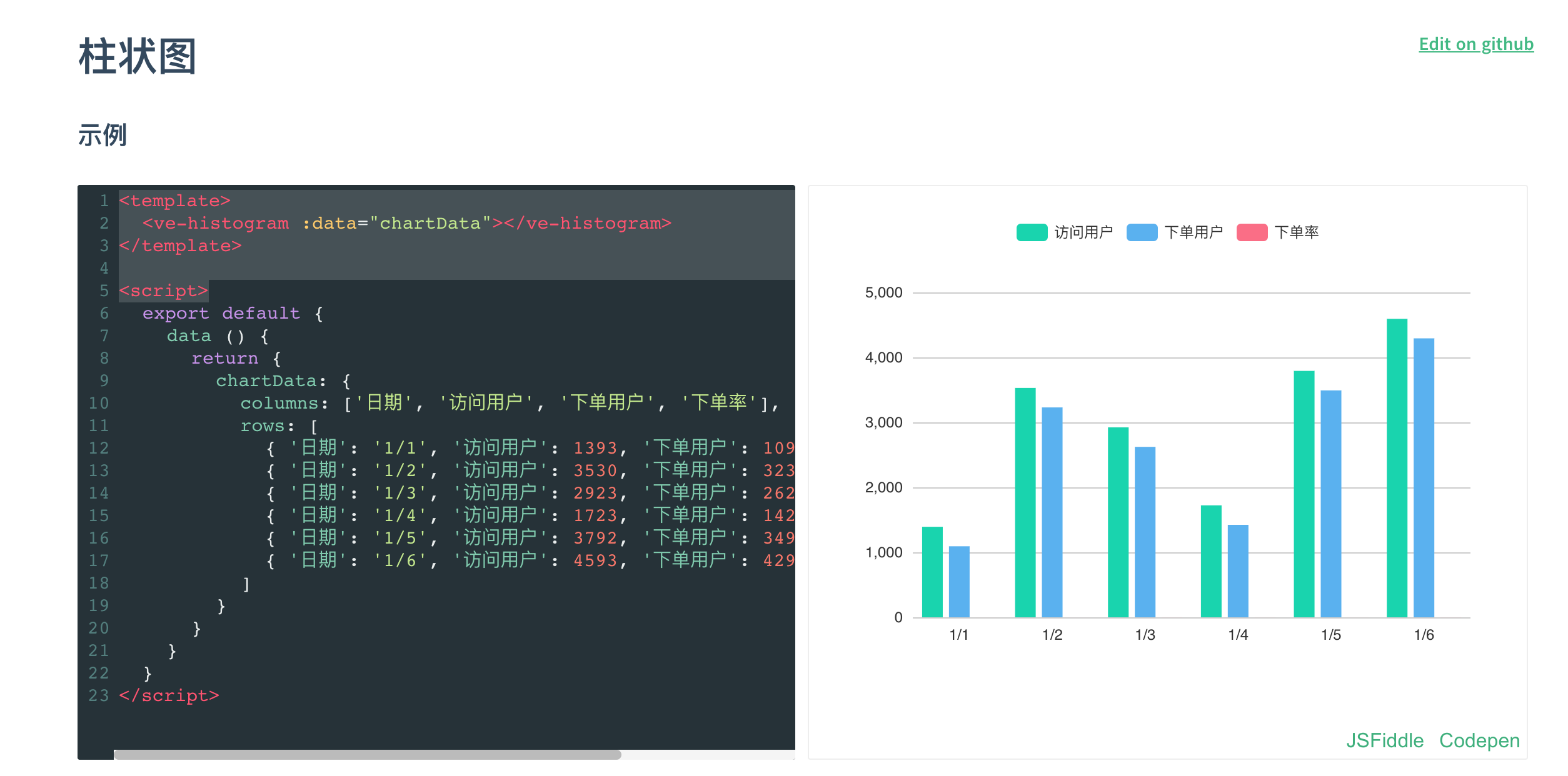The height and width of the screenshot is (776, 1568).
Task: Click the 1/4 x-axis label
Action: [1238, 635]
